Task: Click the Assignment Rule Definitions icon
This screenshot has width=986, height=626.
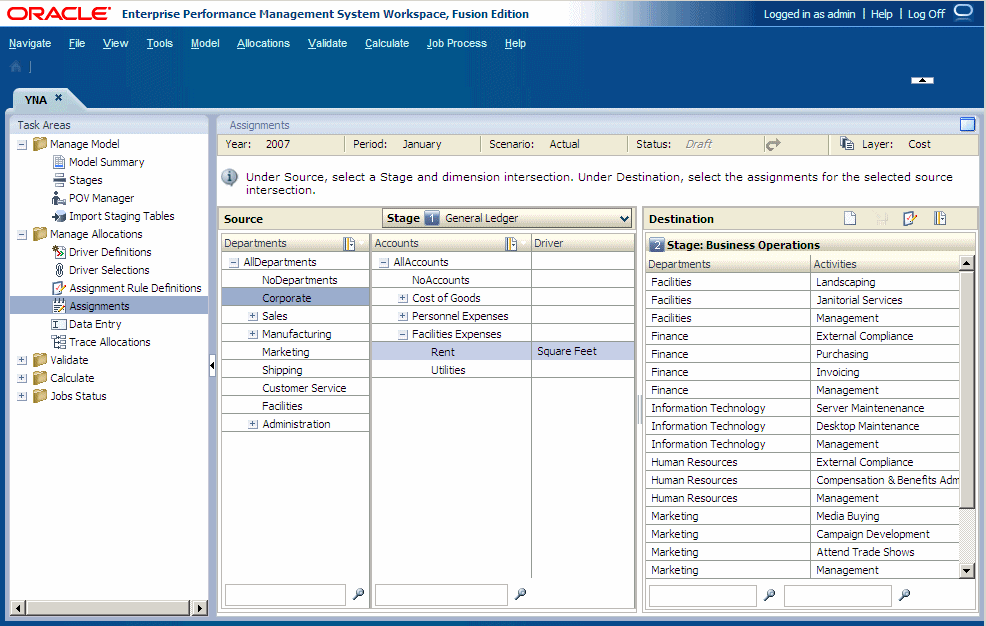Action: 60,288
